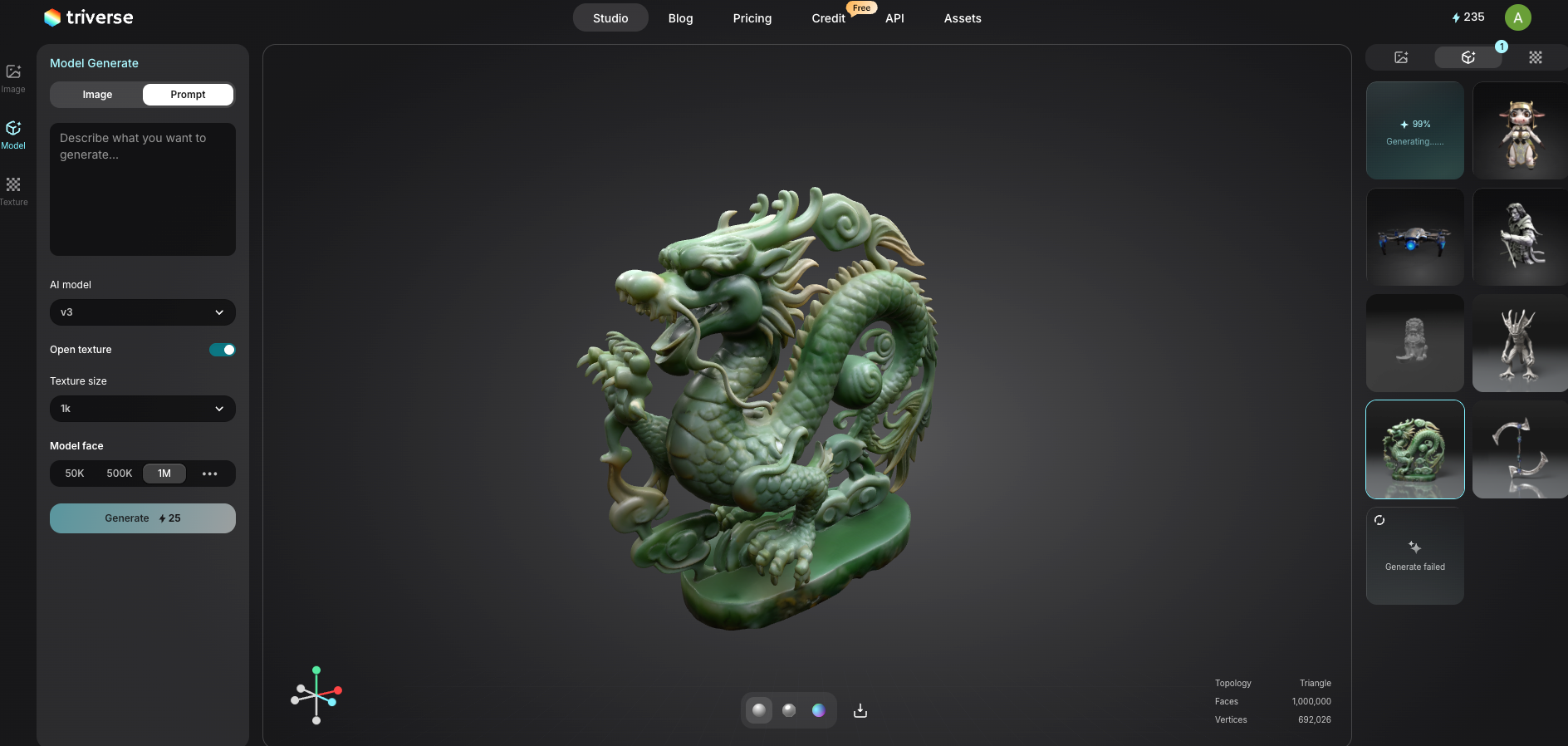The width and height of the screenshot is (1568, 746).
Task: Open the Image tool in left sidebar
Action: [13, 77]
